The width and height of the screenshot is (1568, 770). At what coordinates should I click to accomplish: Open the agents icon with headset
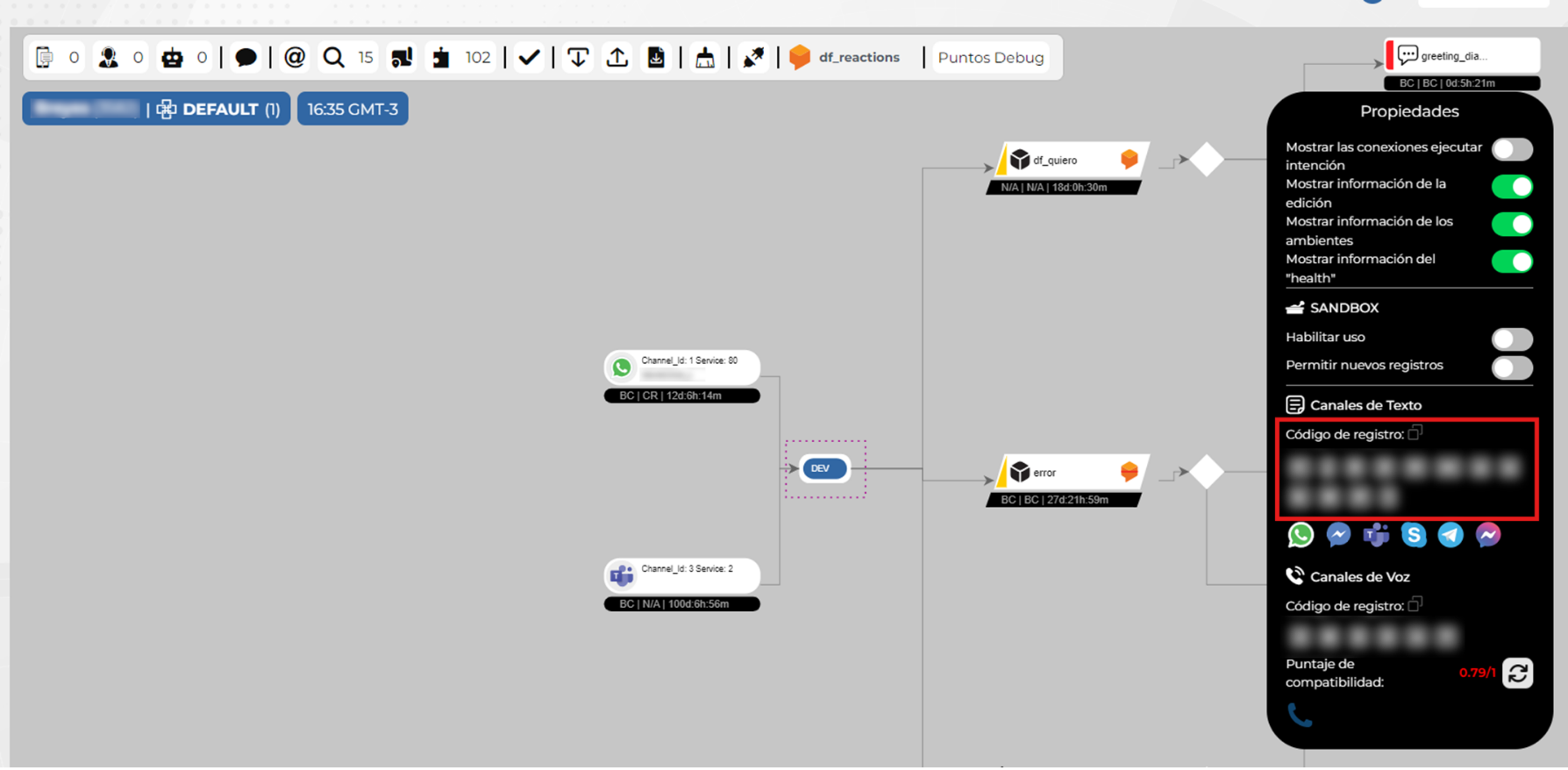coord(109,58)
